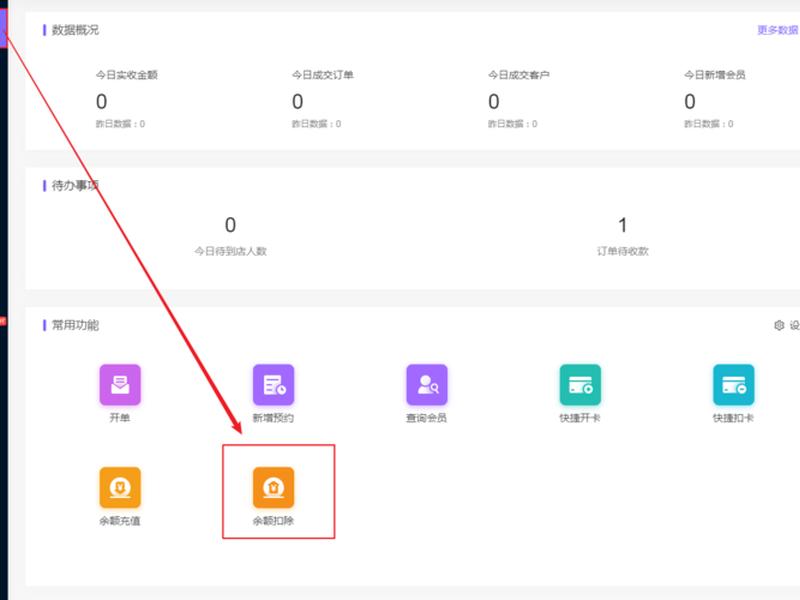The image size is (800, 600).
Task: Click the 今日成交客户 label
Action: [x=519, y=75]
